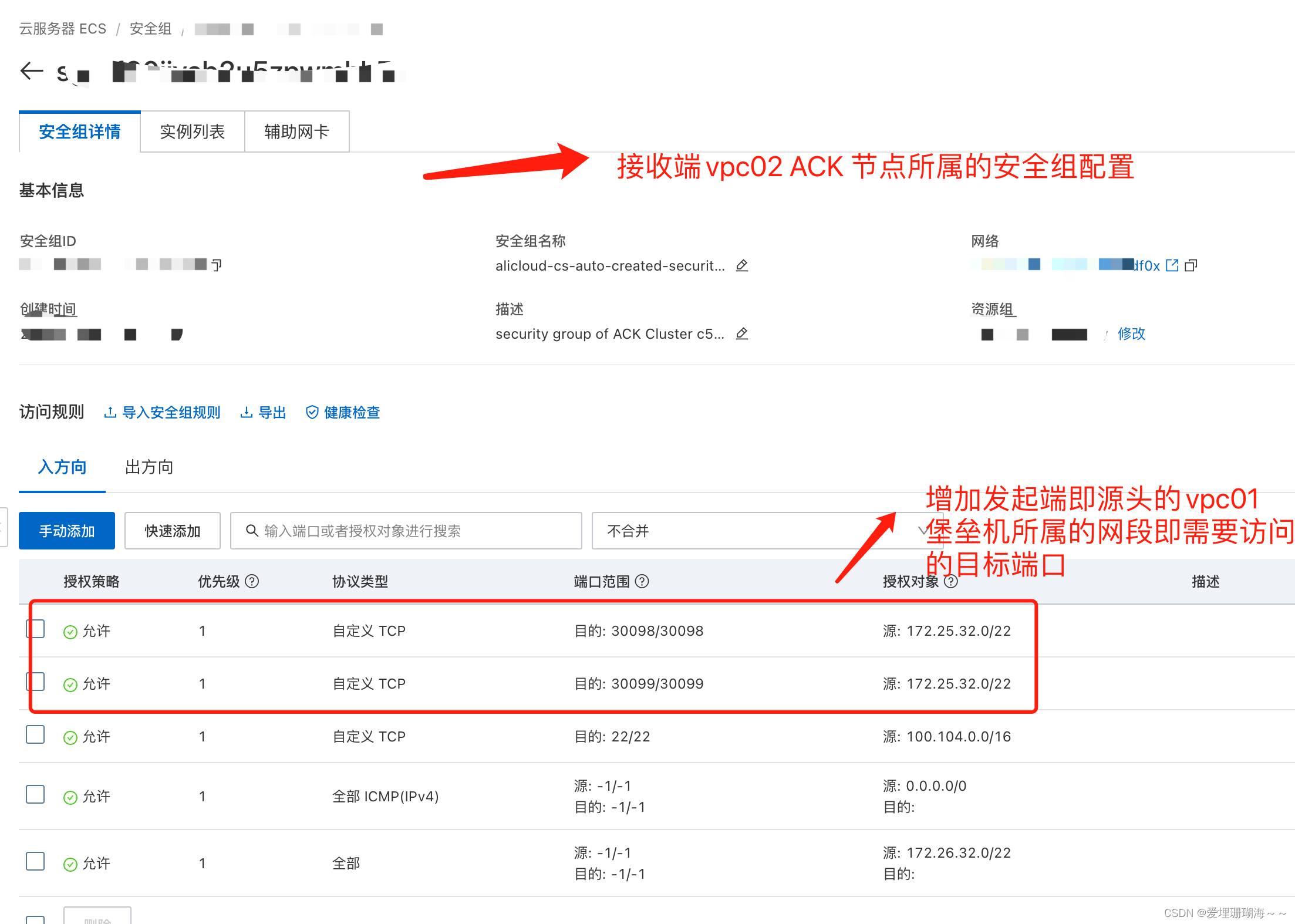1295x924 pixels.
Task: Click 导入安全组规则 link
Action: (171, 412)
